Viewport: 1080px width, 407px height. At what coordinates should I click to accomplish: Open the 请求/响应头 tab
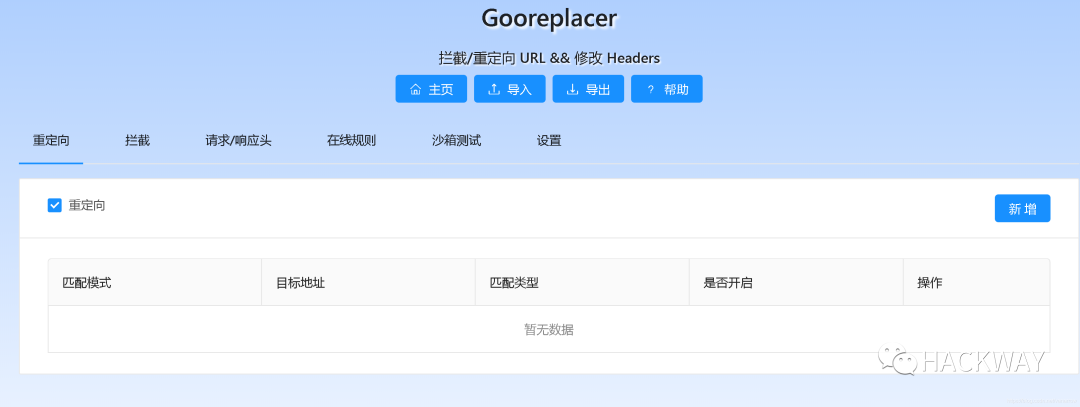(238, 141)
